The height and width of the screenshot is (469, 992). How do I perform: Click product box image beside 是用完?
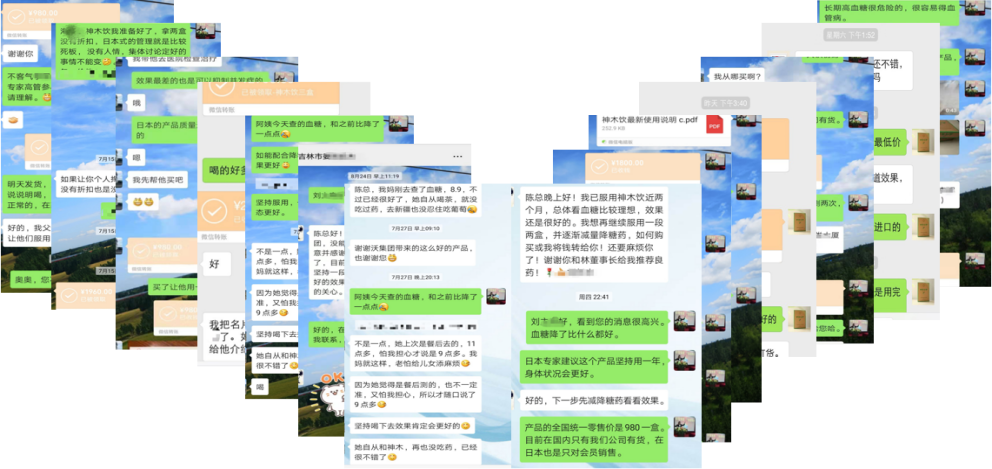point(923,291)
